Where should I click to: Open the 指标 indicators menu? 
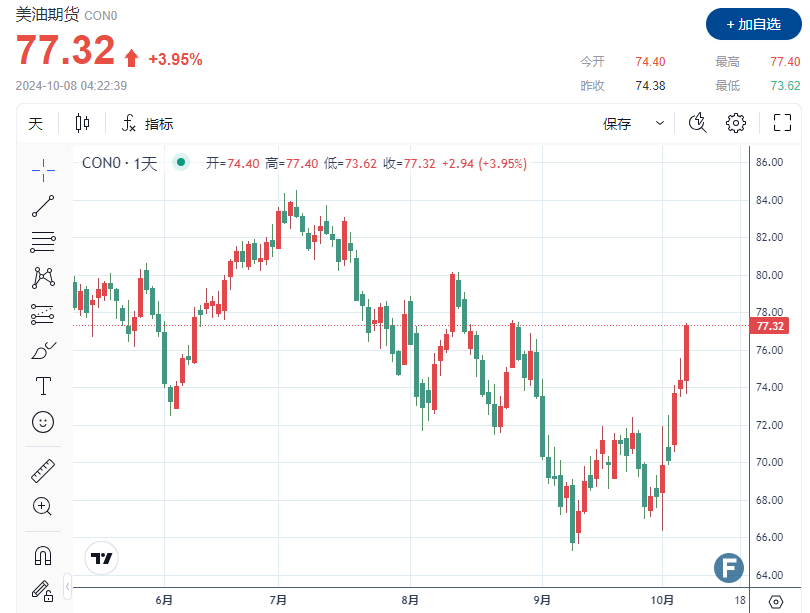click(147, 123)
